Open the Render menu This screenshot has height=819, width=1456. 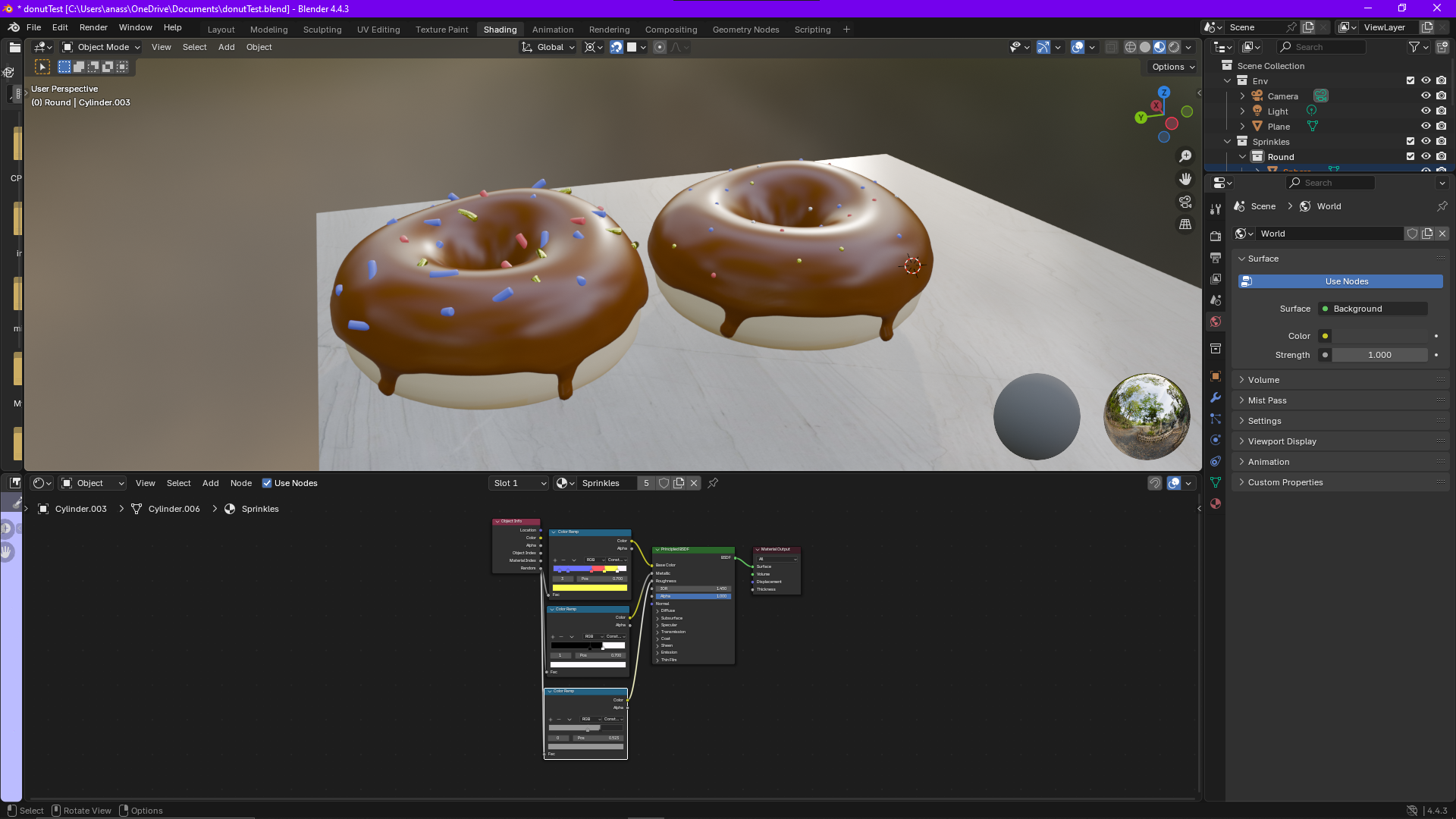(93, 27)
